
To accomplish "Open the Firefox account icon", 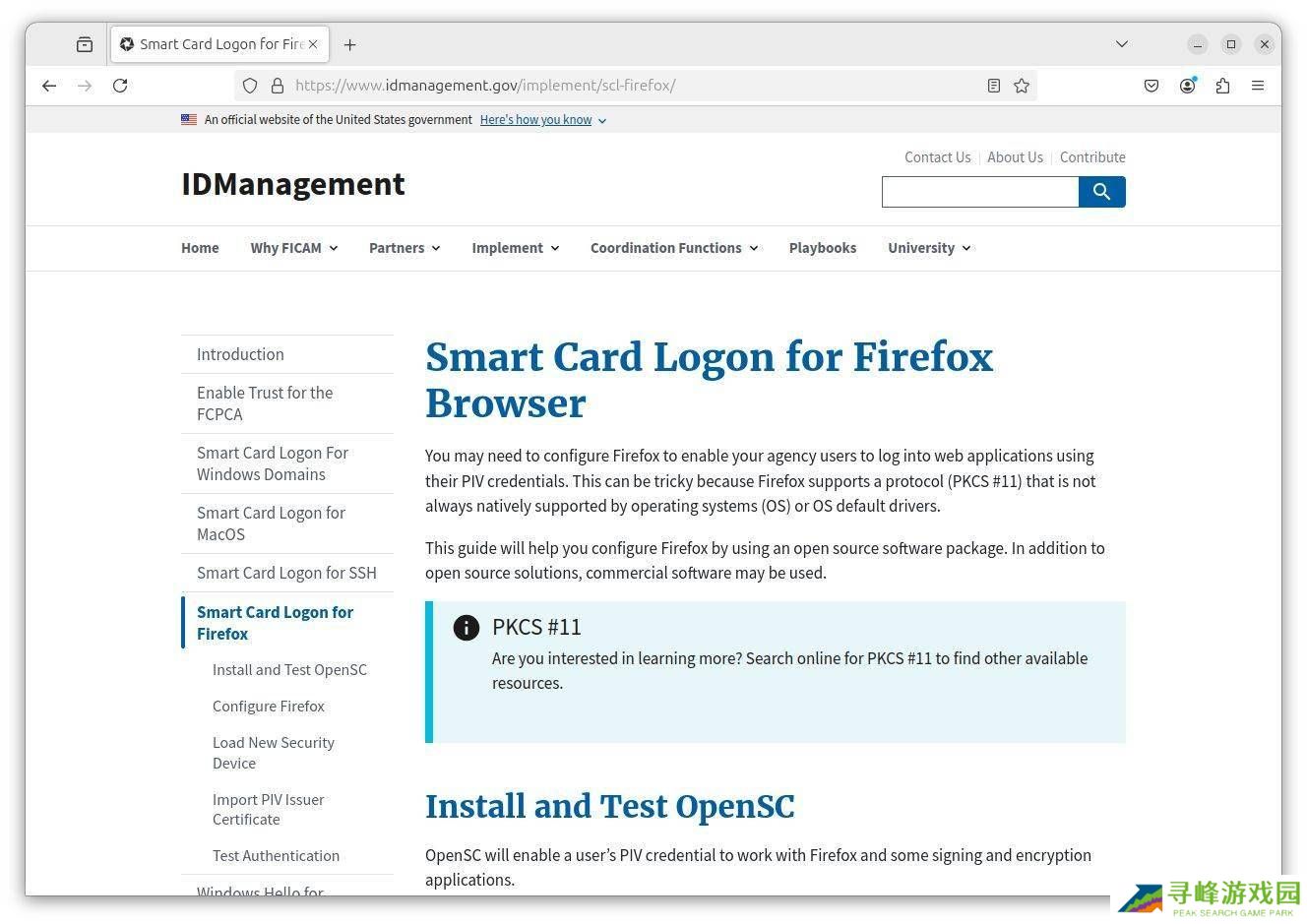I will pos(1188,86).
